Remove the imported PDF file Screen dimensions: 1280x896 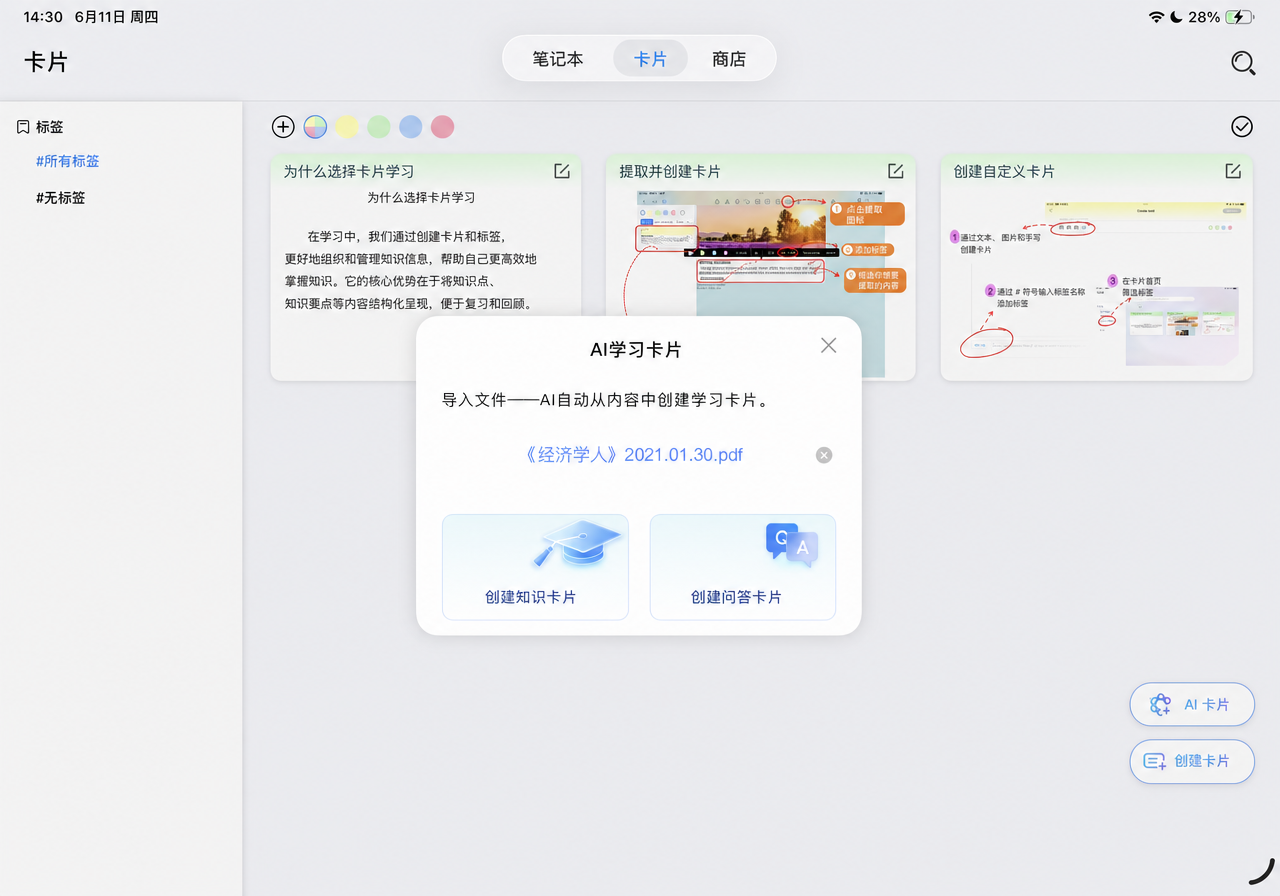[x=824, y=455]
